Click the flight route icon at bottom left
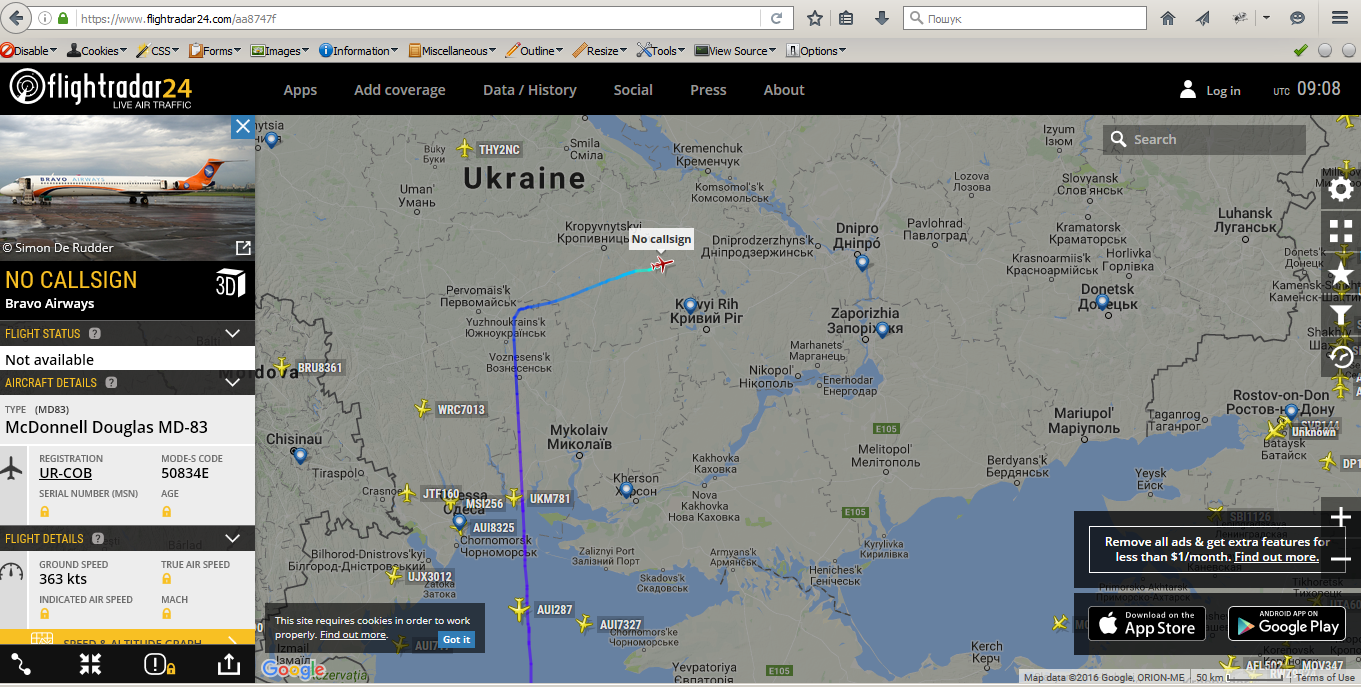The width and height of the screenshot is (1361, 687). [21, 664]
